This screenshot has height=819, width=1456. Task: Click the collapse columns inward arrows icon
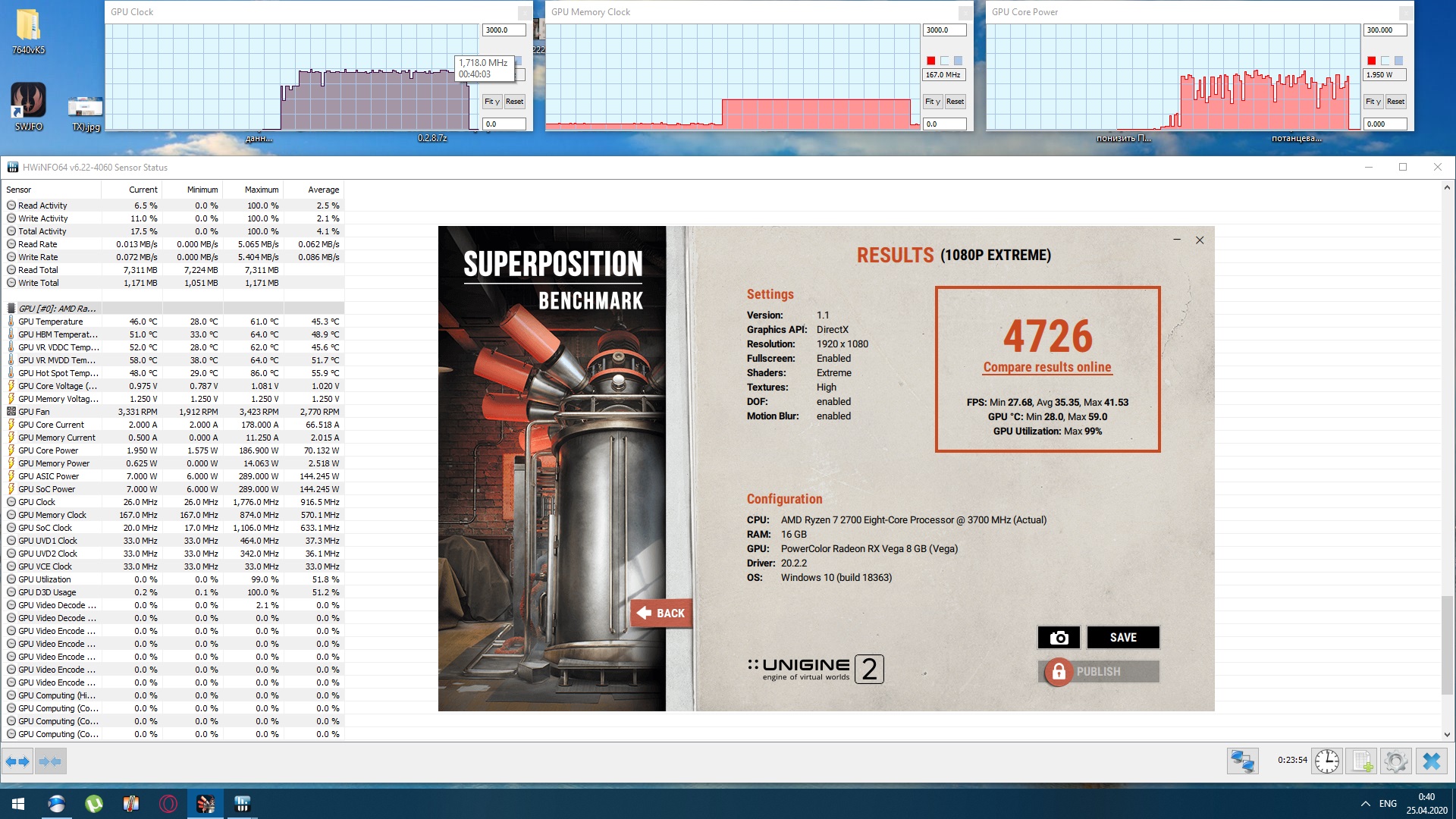click(x=49, y=761)
